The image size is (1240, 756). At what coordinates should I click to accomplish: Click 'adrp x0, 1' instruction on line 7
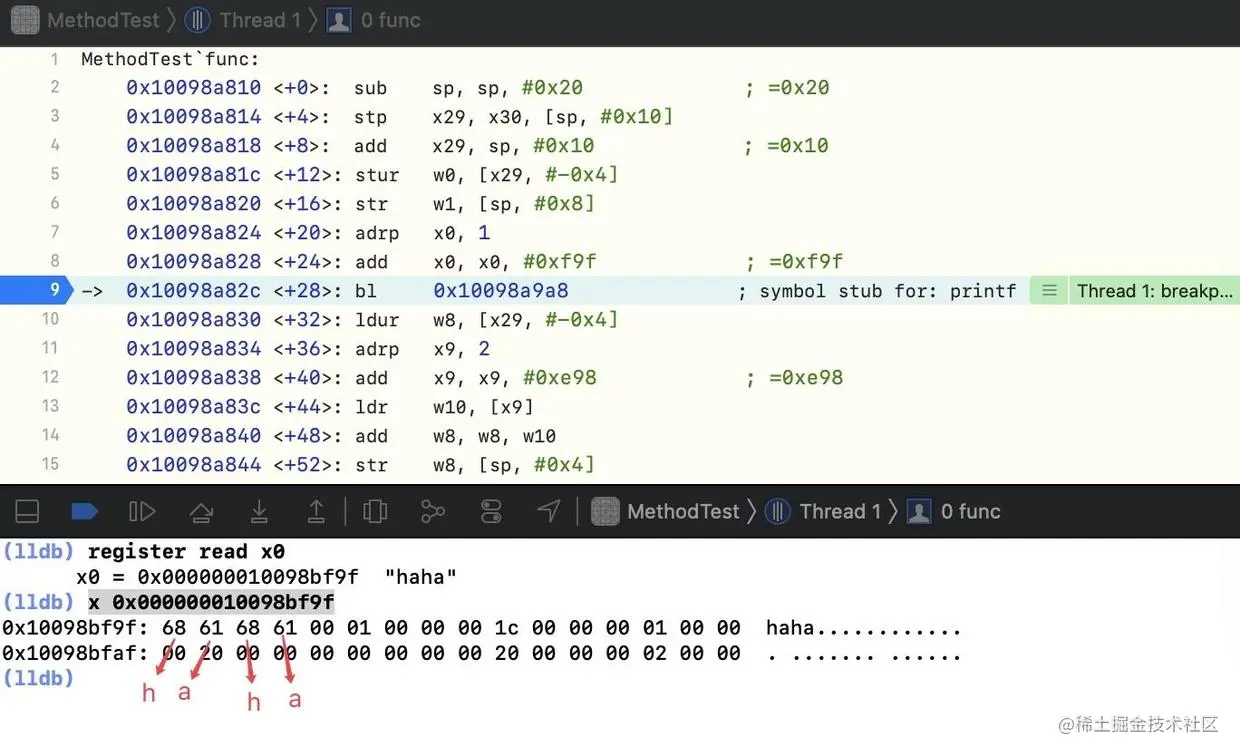[422, 233]
